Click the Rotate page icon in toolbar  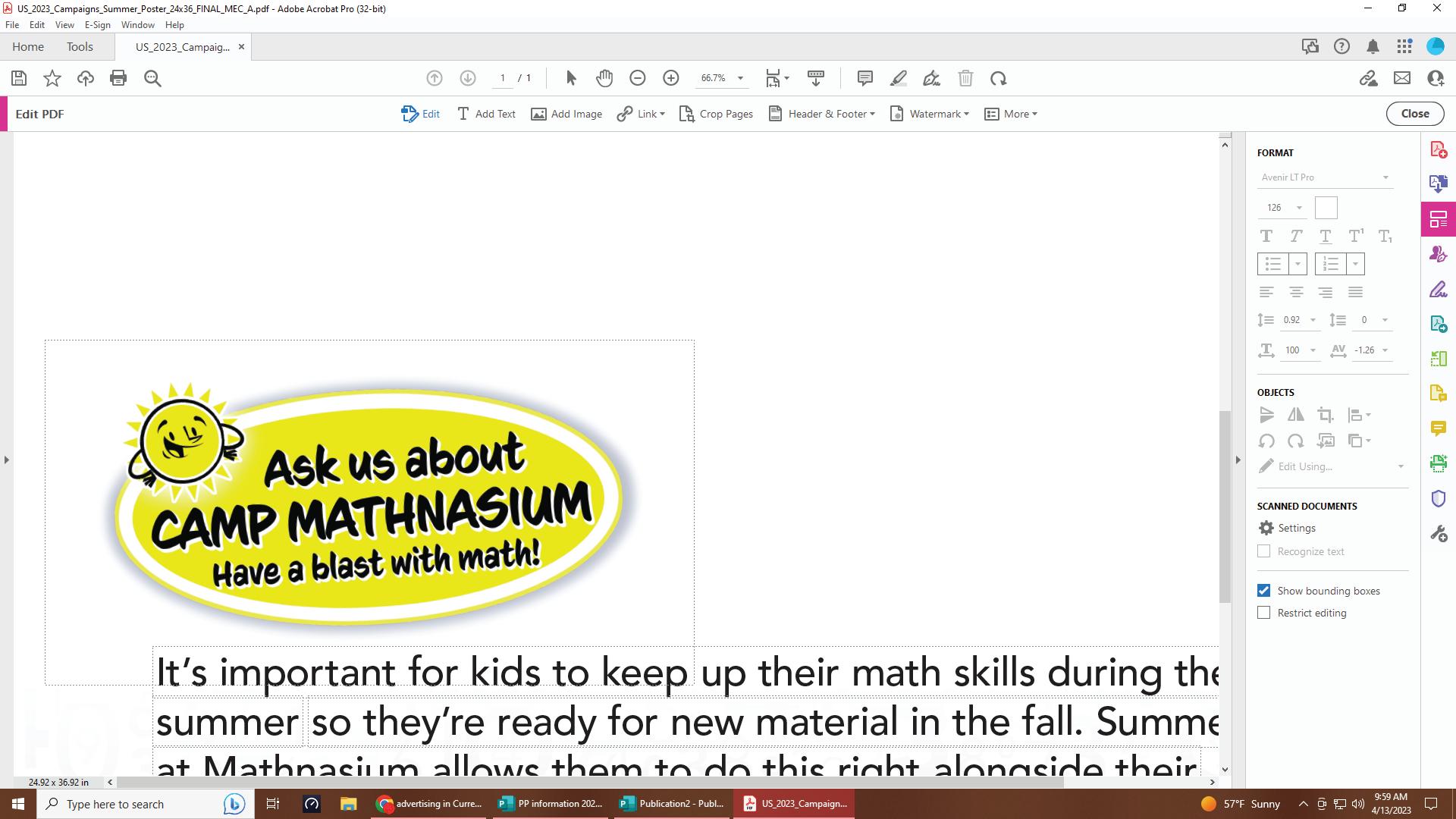point(998,78)
